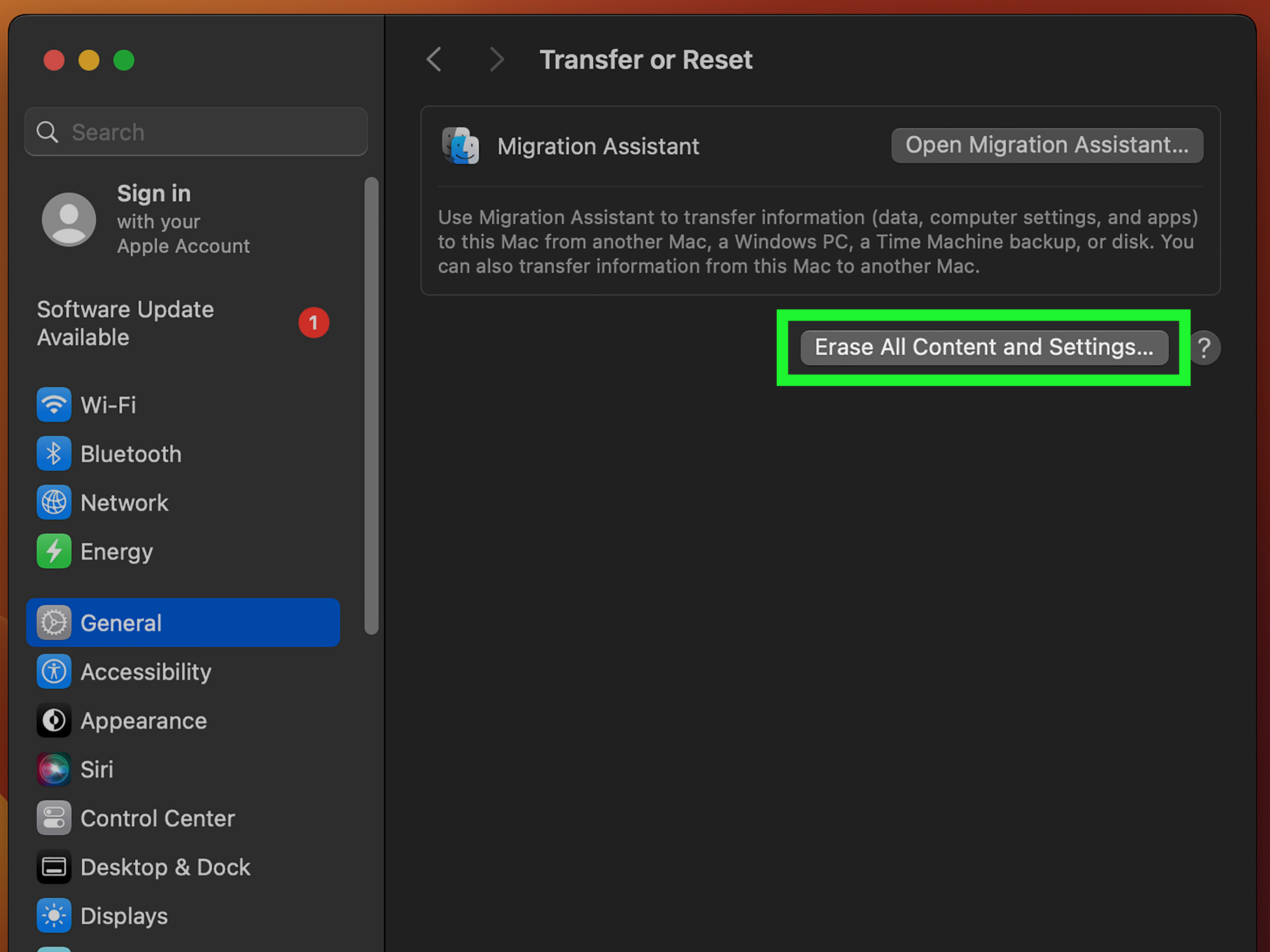Open Displays label in sidebar
1270x952 pixels.
[x=124, y=916]
